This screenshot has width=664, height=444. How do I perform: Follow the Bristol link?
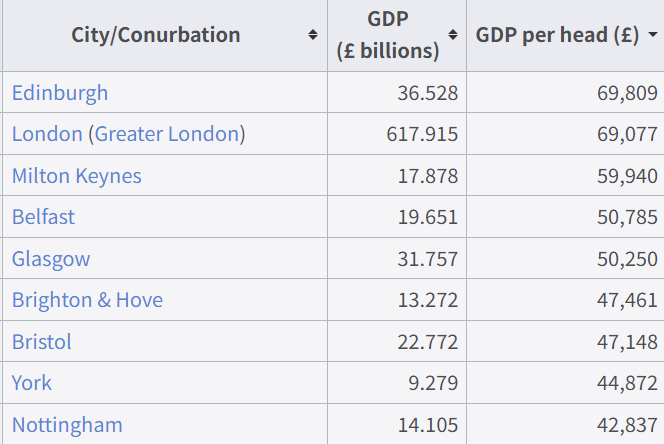(x=42, y=341)
